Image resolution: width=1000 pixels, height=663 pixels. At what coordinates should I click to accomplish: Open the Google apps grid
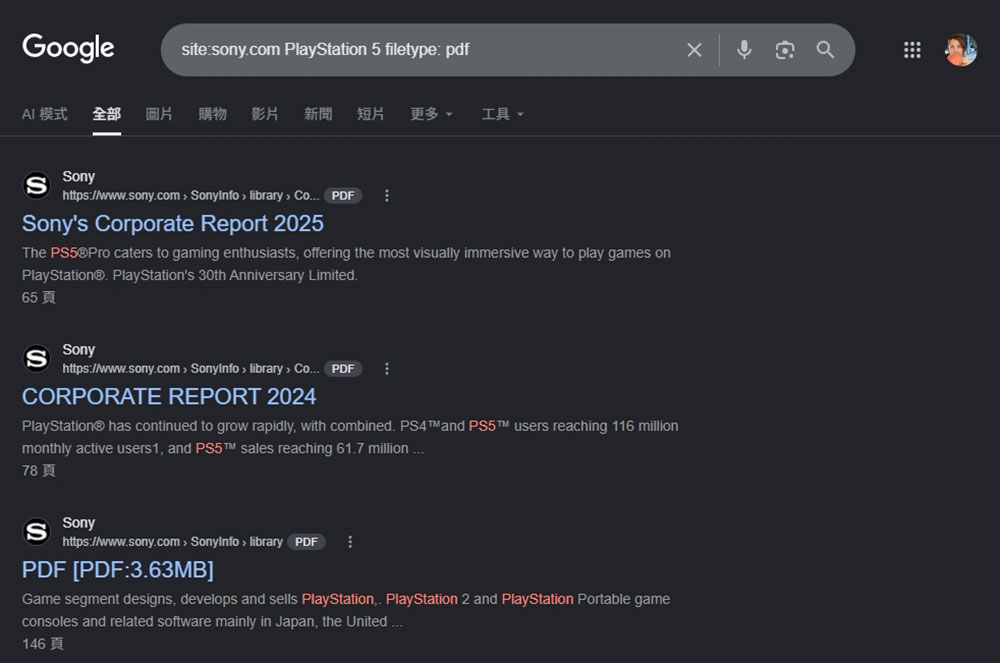pos(912,50)
